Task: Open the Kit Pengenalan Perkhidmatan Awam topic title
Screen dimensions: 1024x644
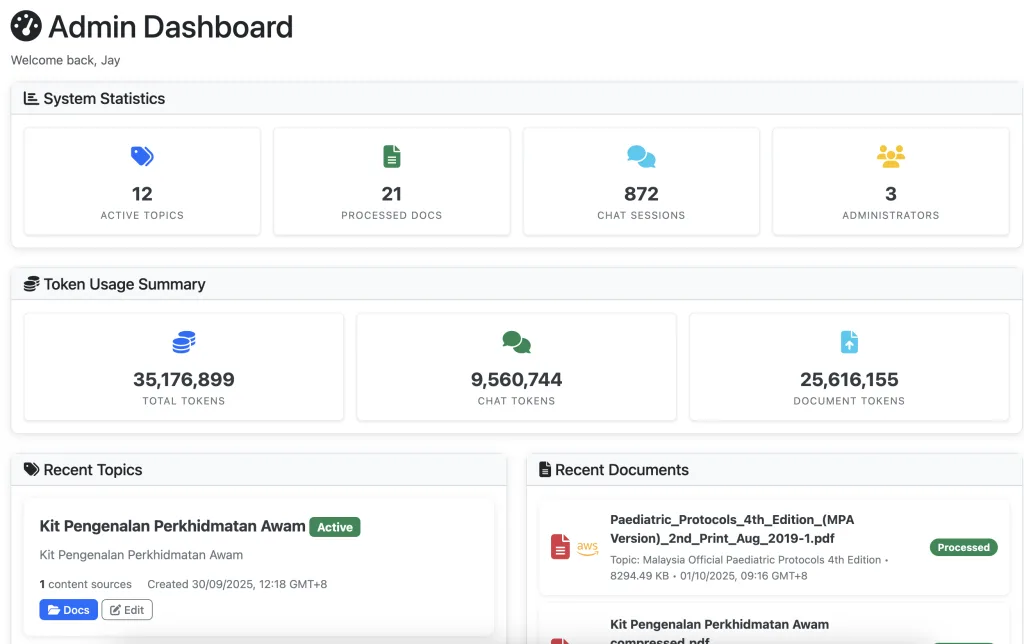Action: pyautogui.click(x=172, y=526)
